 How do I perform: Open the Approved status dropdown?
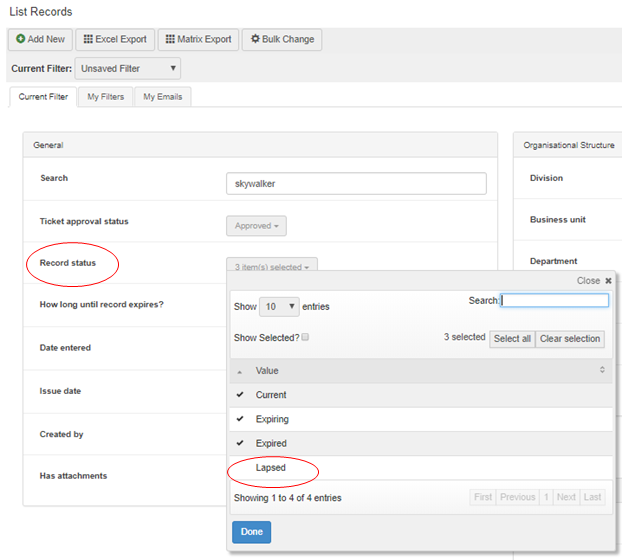[x=256, y=226]
